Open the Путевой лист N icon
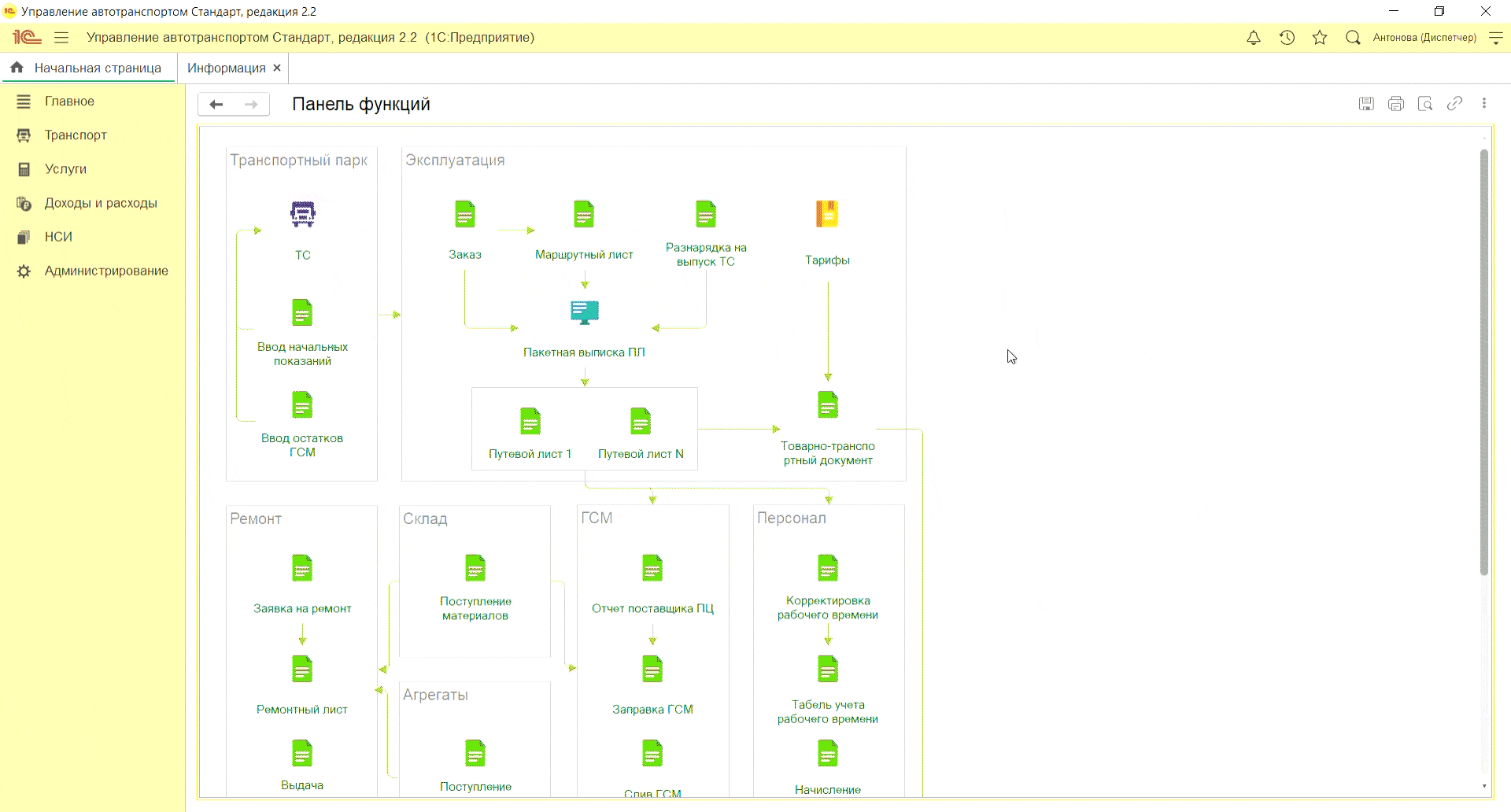The height and width of the screenshot is (812, 1511). click(641, 421)
